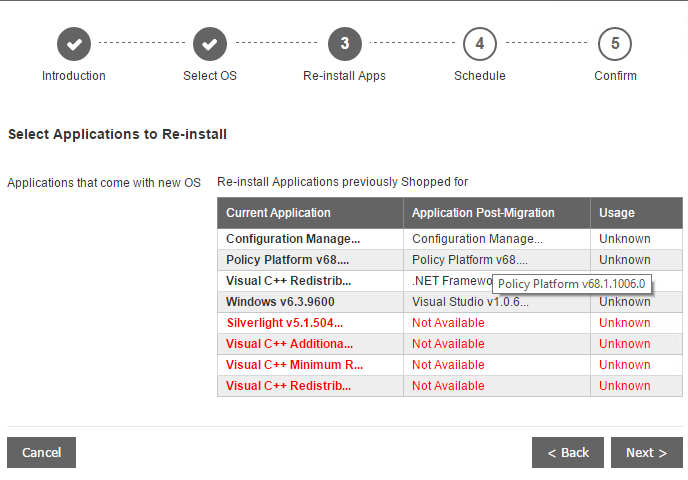Viewport: 688px width, 480px height.
Task: Sort by Current Application column header
Action: 278,213
